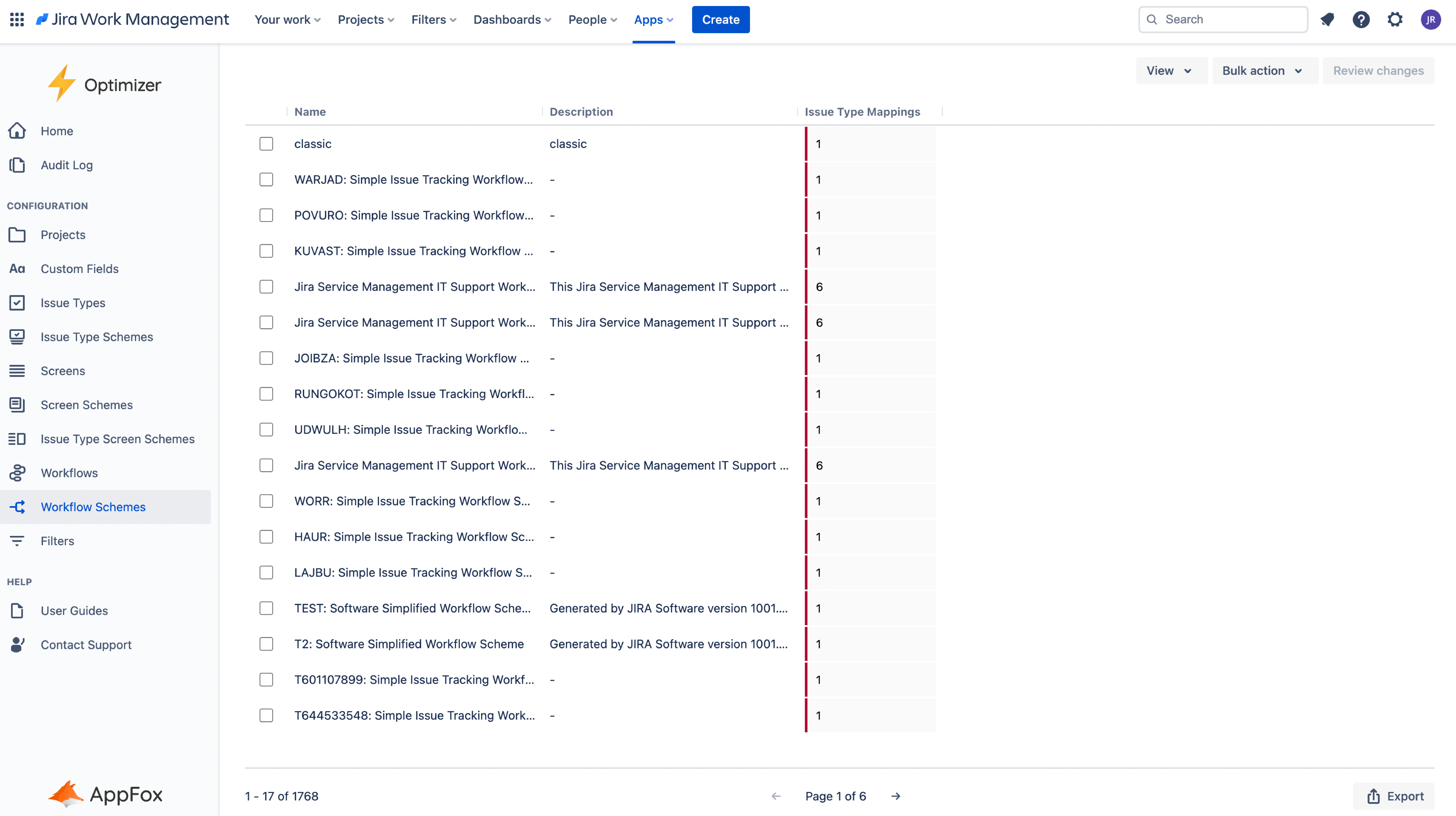Open the settings gear icon
This screenshot has height=816, width=1456.
1394,20
